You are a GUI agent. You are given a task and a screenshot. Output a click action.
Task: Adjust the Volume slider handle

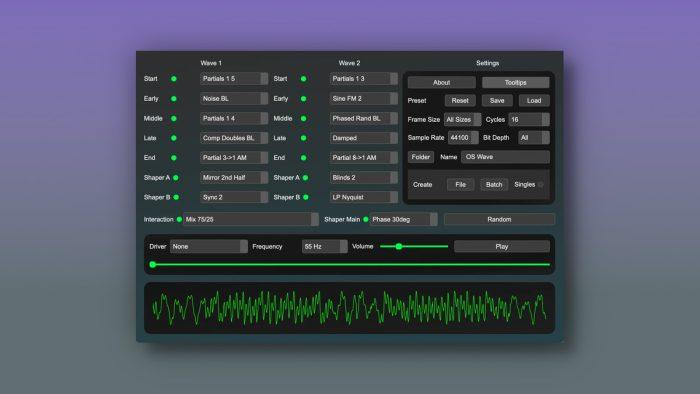(x=399, y=246)
